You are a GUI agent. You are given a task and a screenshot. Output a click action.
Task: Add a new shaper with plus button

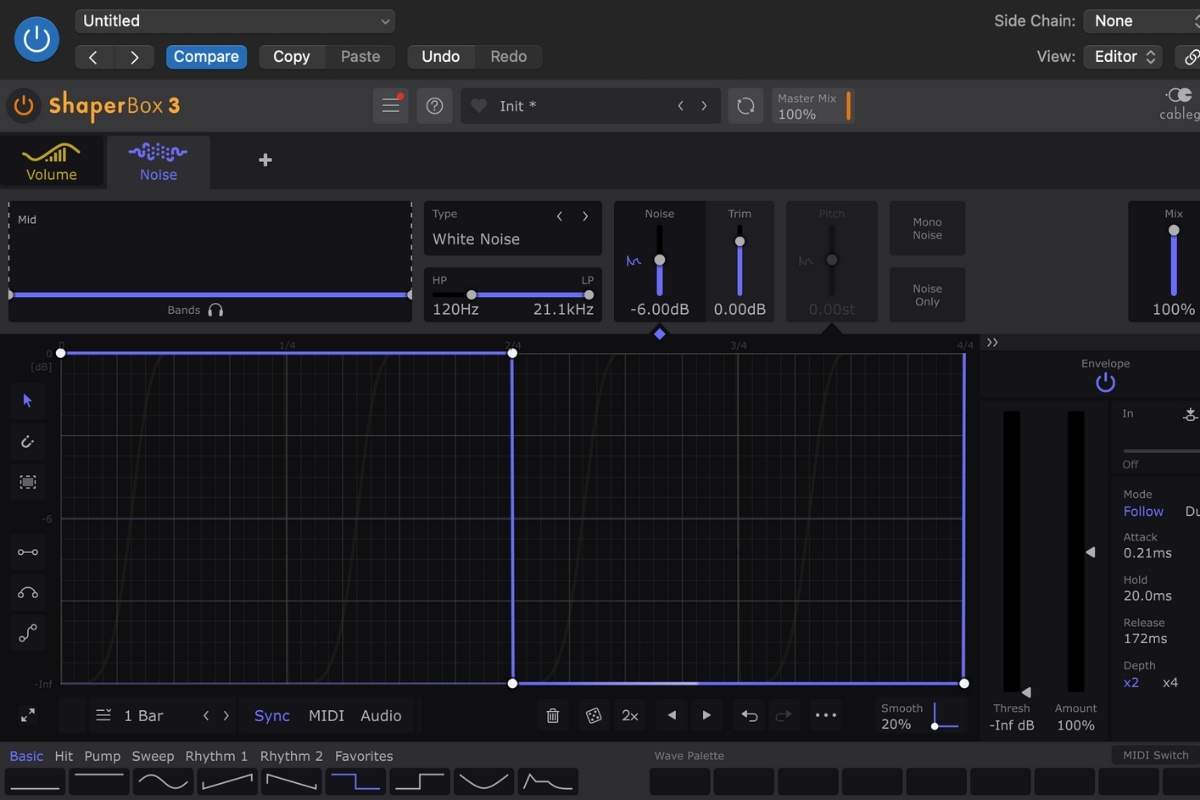pyautogui.click(x=265, y=160)
